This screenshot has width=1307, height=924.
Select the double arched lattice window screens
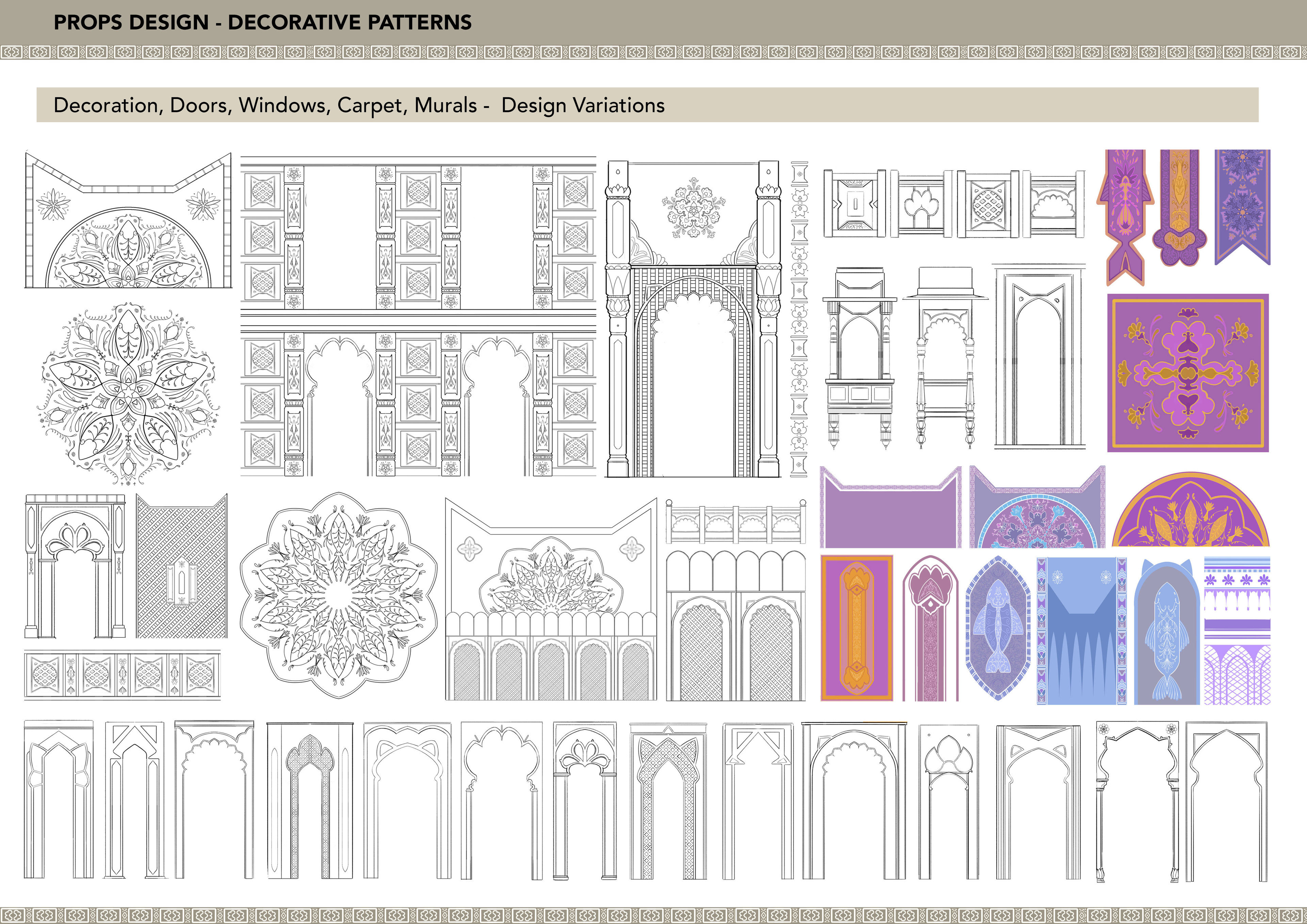pyautogui.click(x=736, y=626)
